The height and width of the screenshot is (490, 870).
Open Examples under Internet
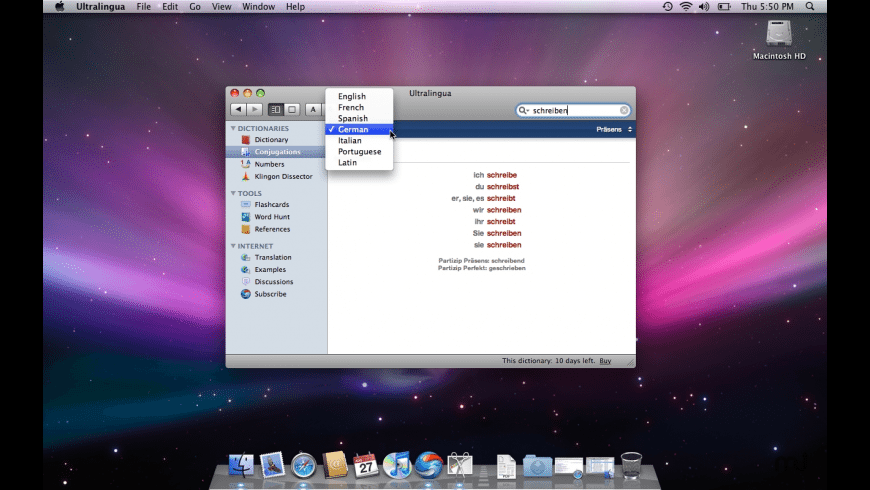pos(270,270)
